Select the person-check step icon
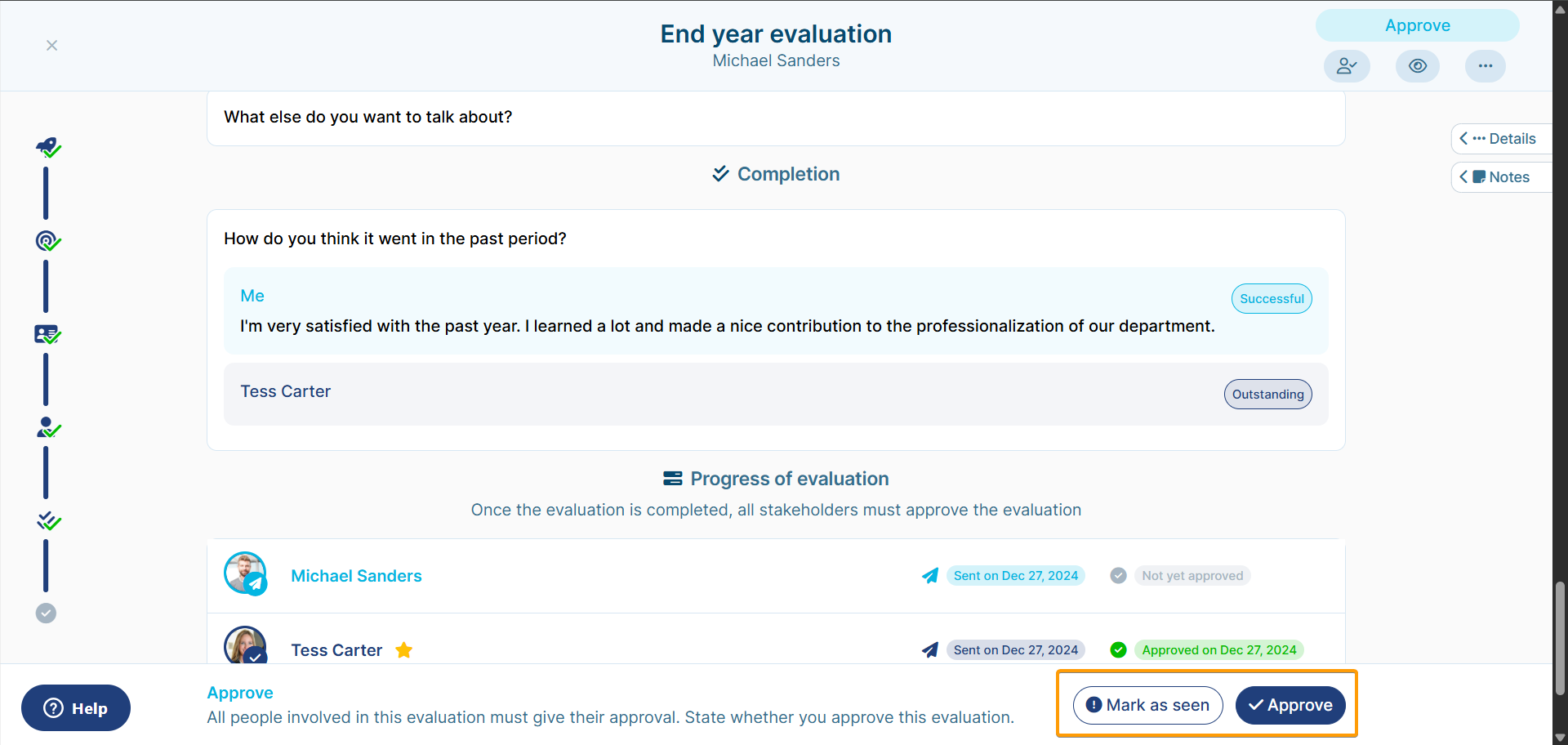The image size is (1568, 745). point(48,427)
